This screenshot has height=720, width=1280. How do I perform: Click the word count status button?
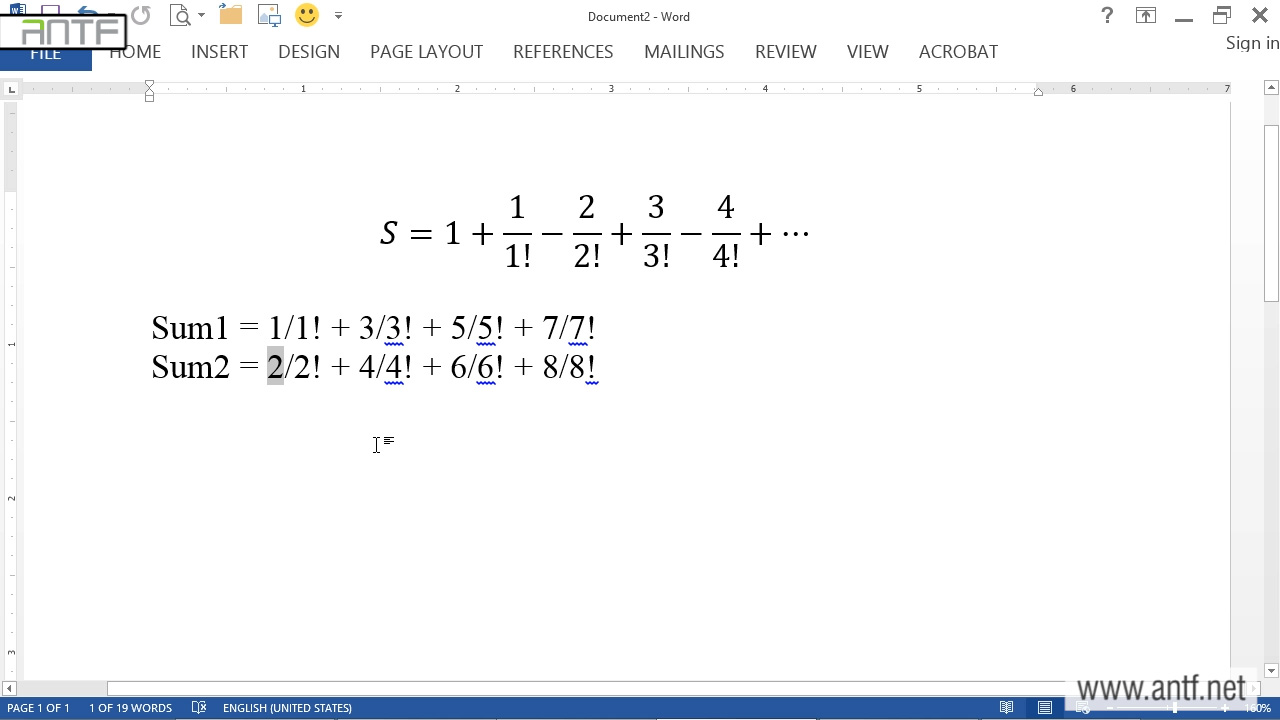(x=130, y=708)
